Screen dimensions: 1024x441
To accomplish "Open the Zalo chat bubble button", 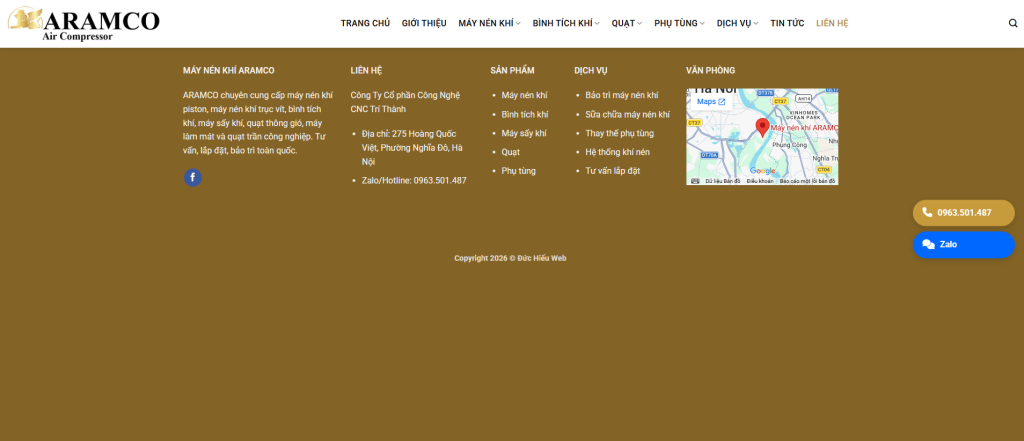I will pyautogui.click(x=963, y=244).
